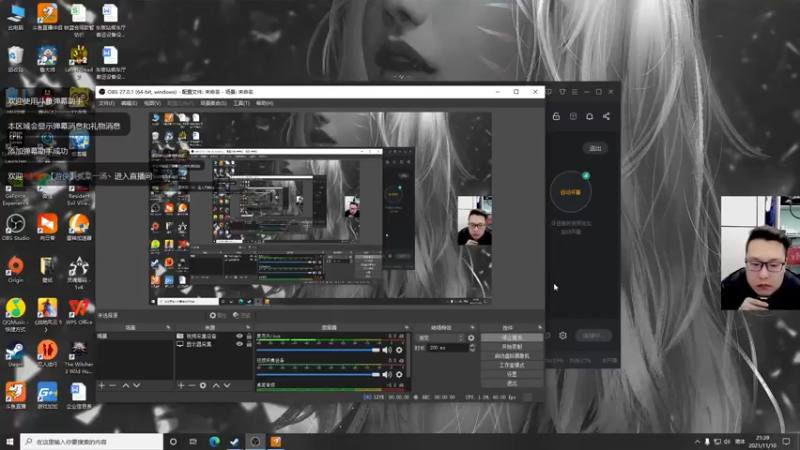The image size is (800, 450).
Task: Mute the second audio mixer channel
Action: click(387, 374)
